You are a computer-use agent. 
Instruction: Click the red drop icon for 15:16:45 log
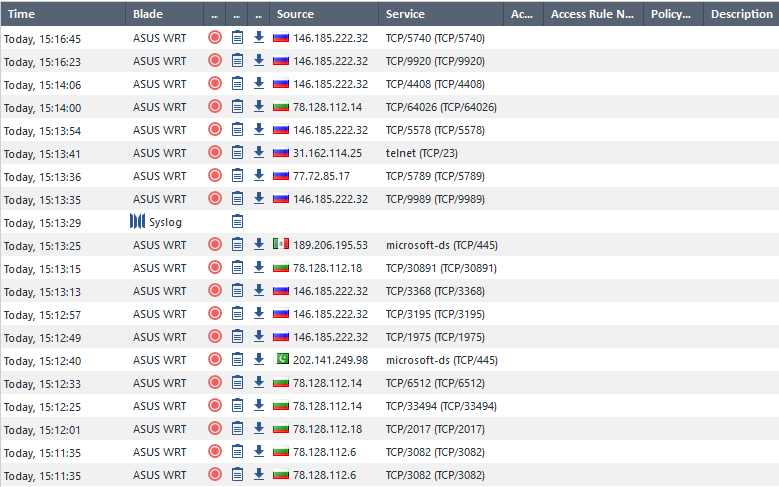click(x=215, y=37)
